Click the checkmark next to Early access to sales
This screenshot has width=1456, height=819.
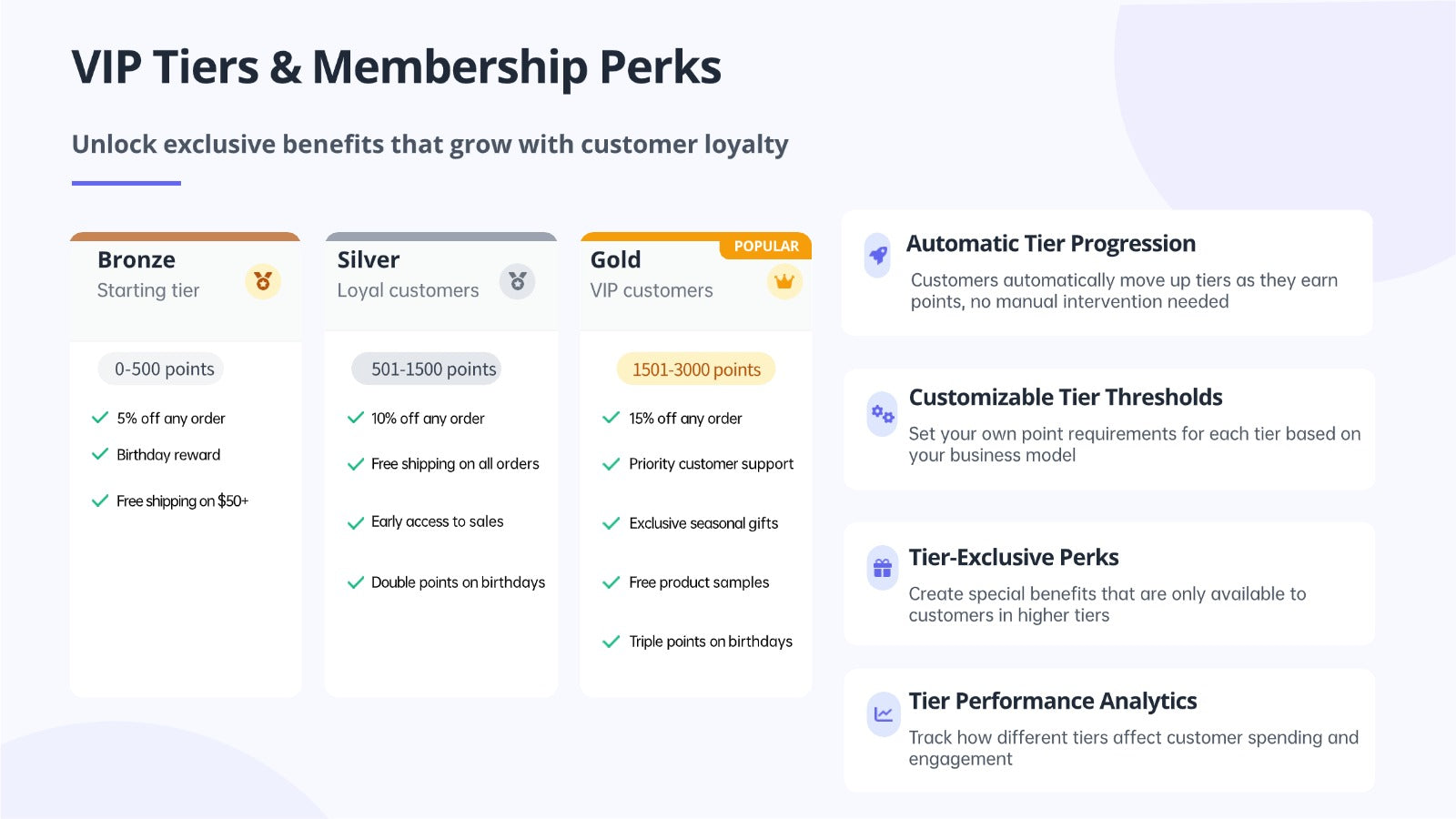coord(356,522)
